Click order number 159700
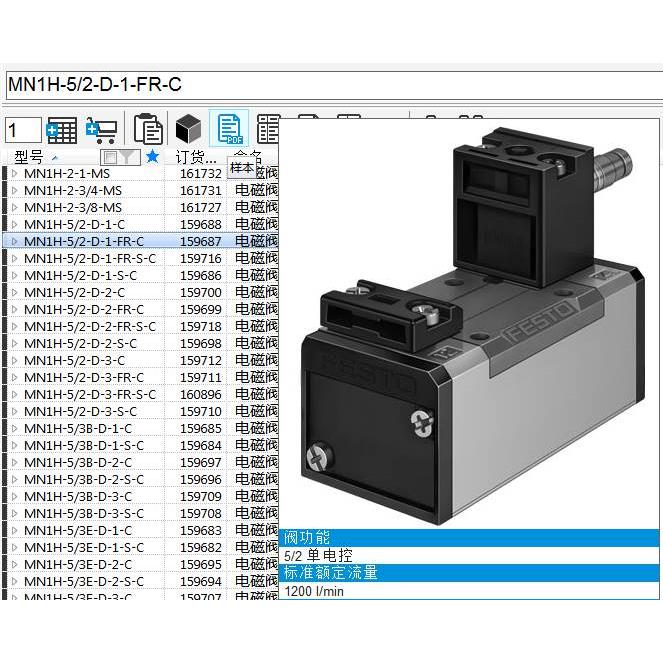Viewport: 663px width, 663px height. click(x=201, y=293)
